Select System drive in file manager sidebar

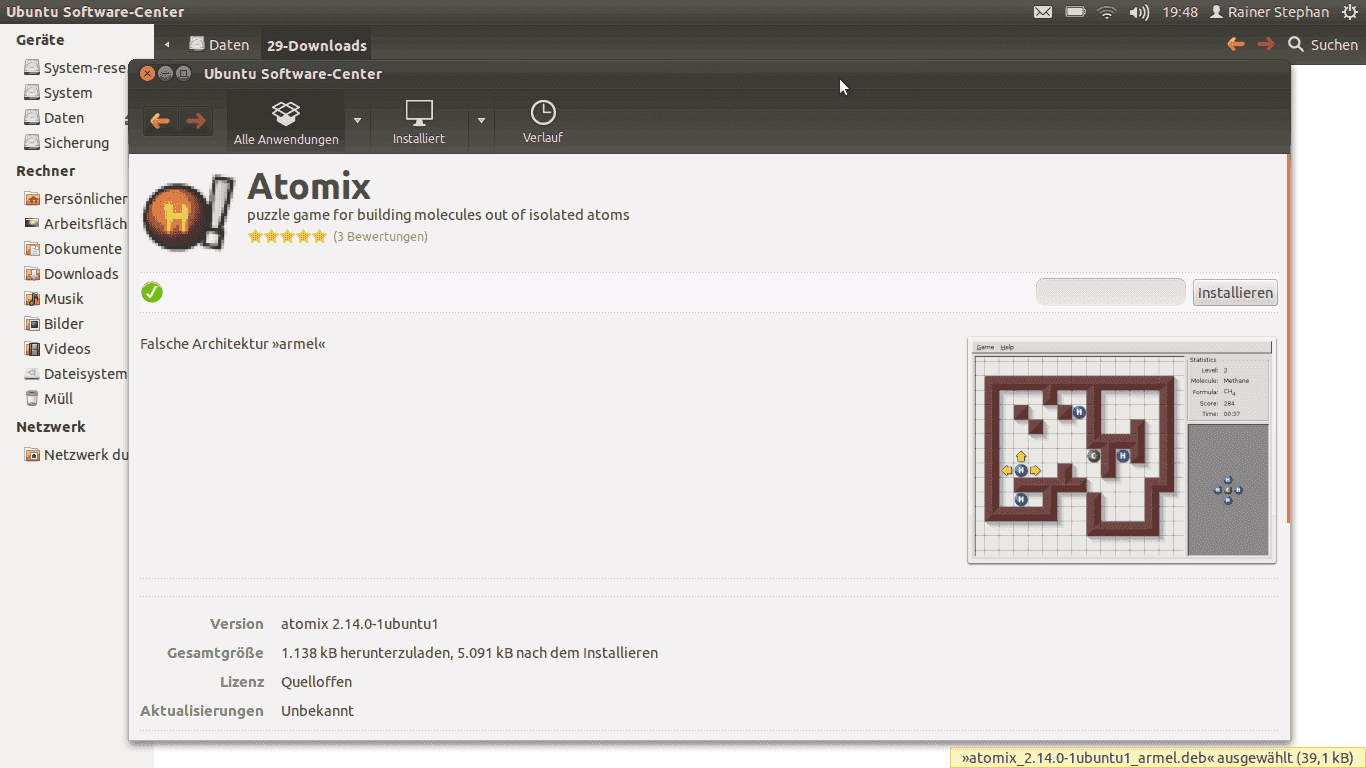(x=59, y=93)
